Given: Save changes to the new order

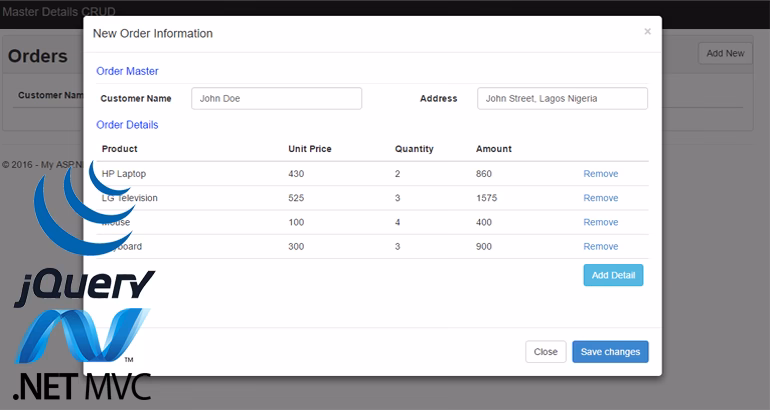Looking at the screenshot, I should [x=610, y=352].
